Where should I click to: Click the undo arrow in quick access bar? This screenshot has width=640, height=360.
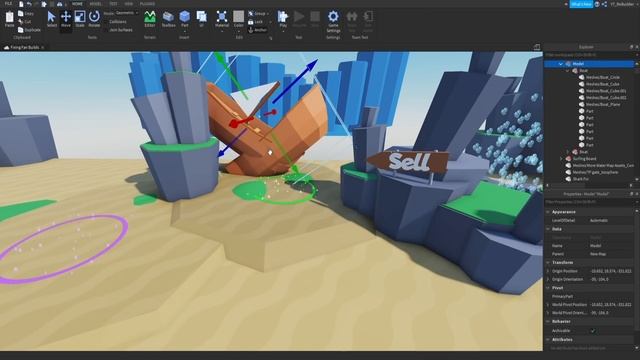29,4
